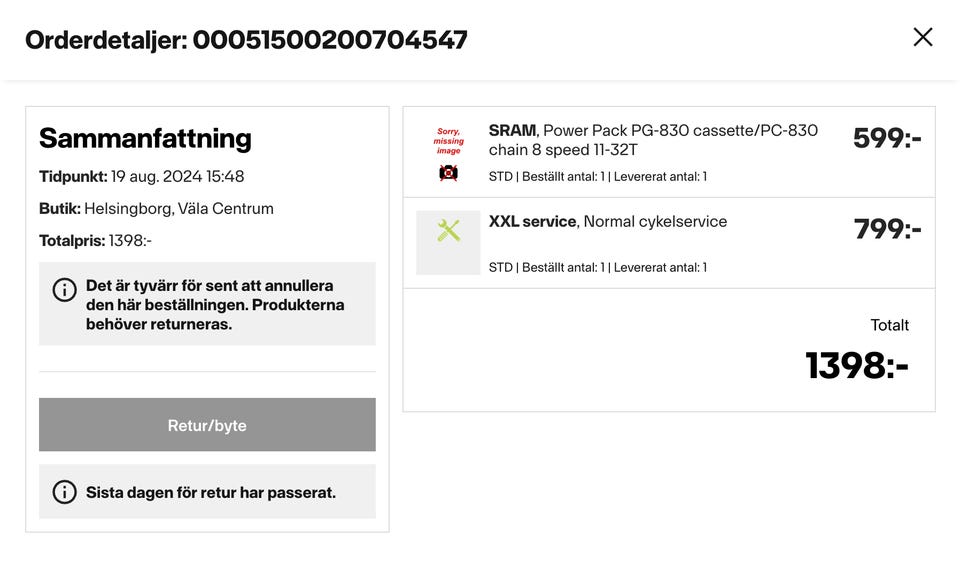Screen dimensions: 960x584
Task: Click the Tidpunkt date and time line
Action: [x=141, y=176]
